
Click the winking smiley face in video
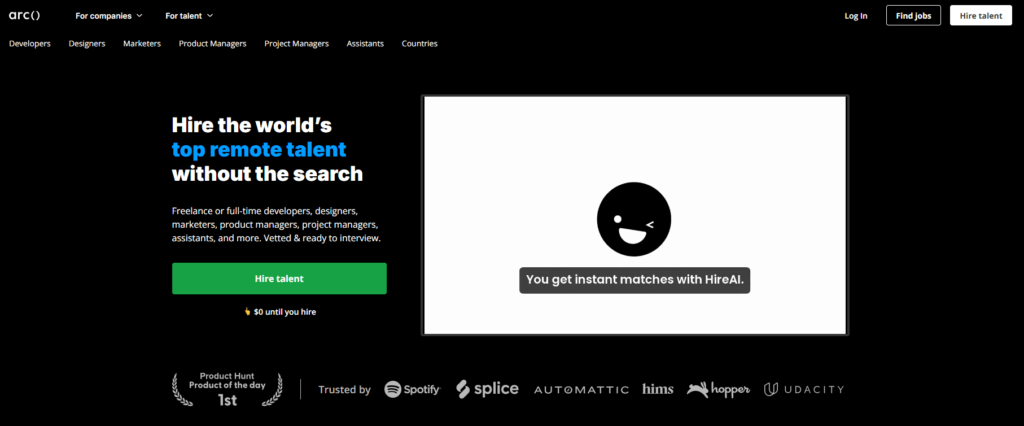(633, 218)
